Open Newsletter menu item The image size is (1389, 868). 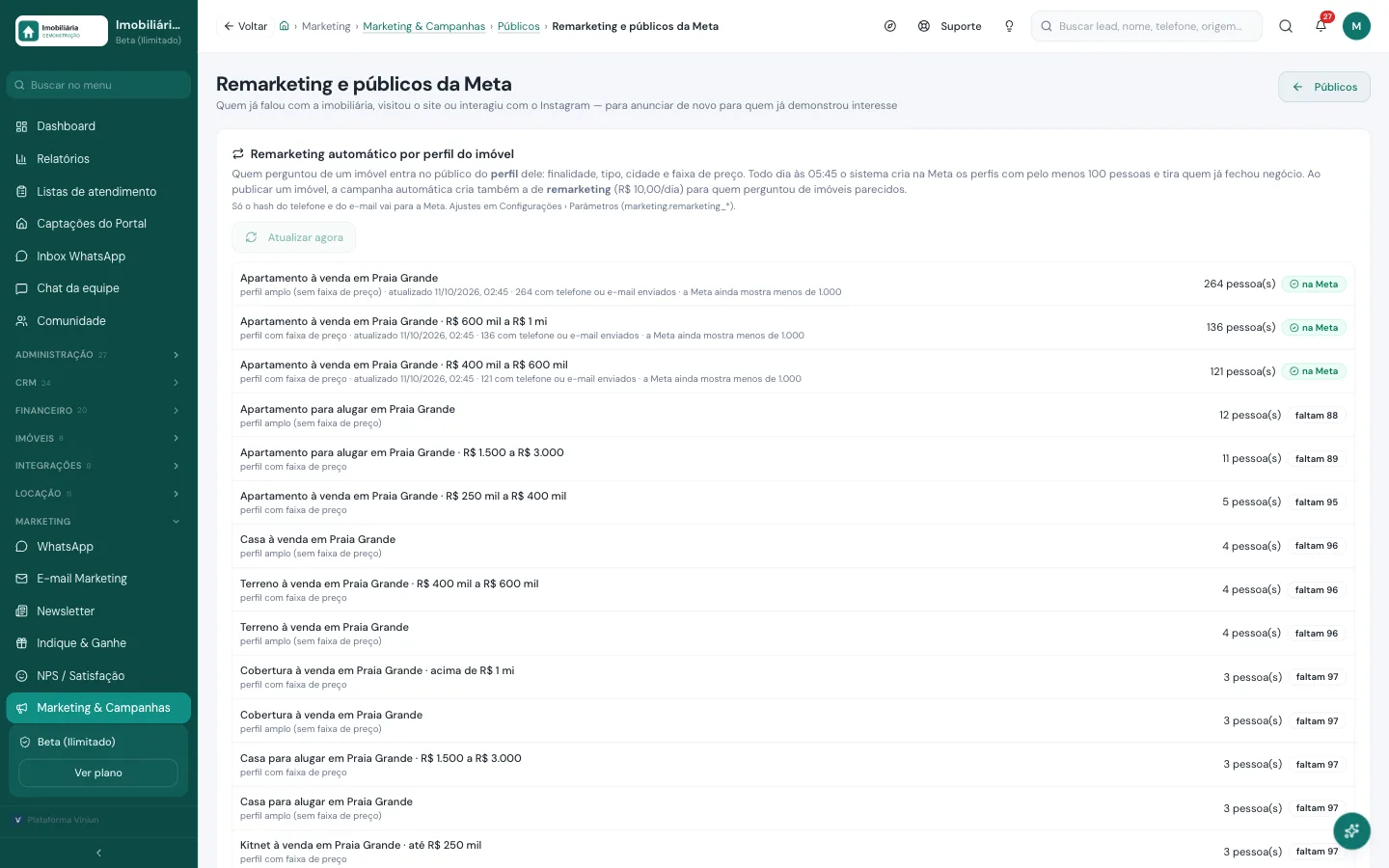[98, 611]
